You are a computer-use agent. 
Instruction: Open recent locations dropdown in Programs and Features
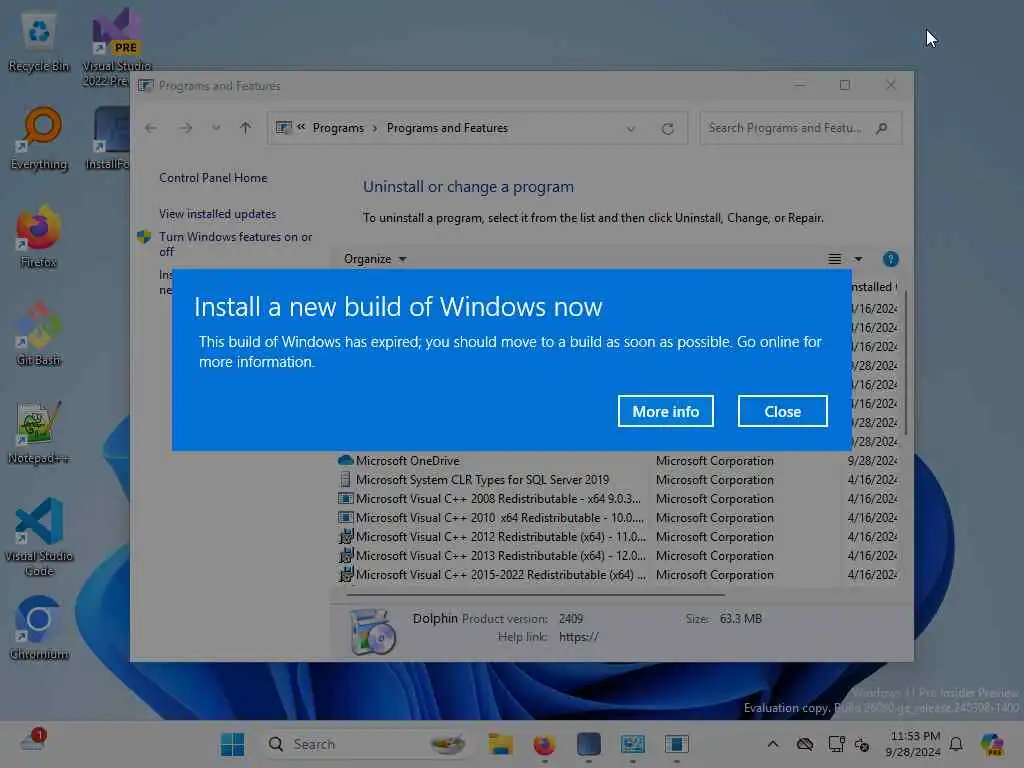pyautogui.click(x=216, y=128)
